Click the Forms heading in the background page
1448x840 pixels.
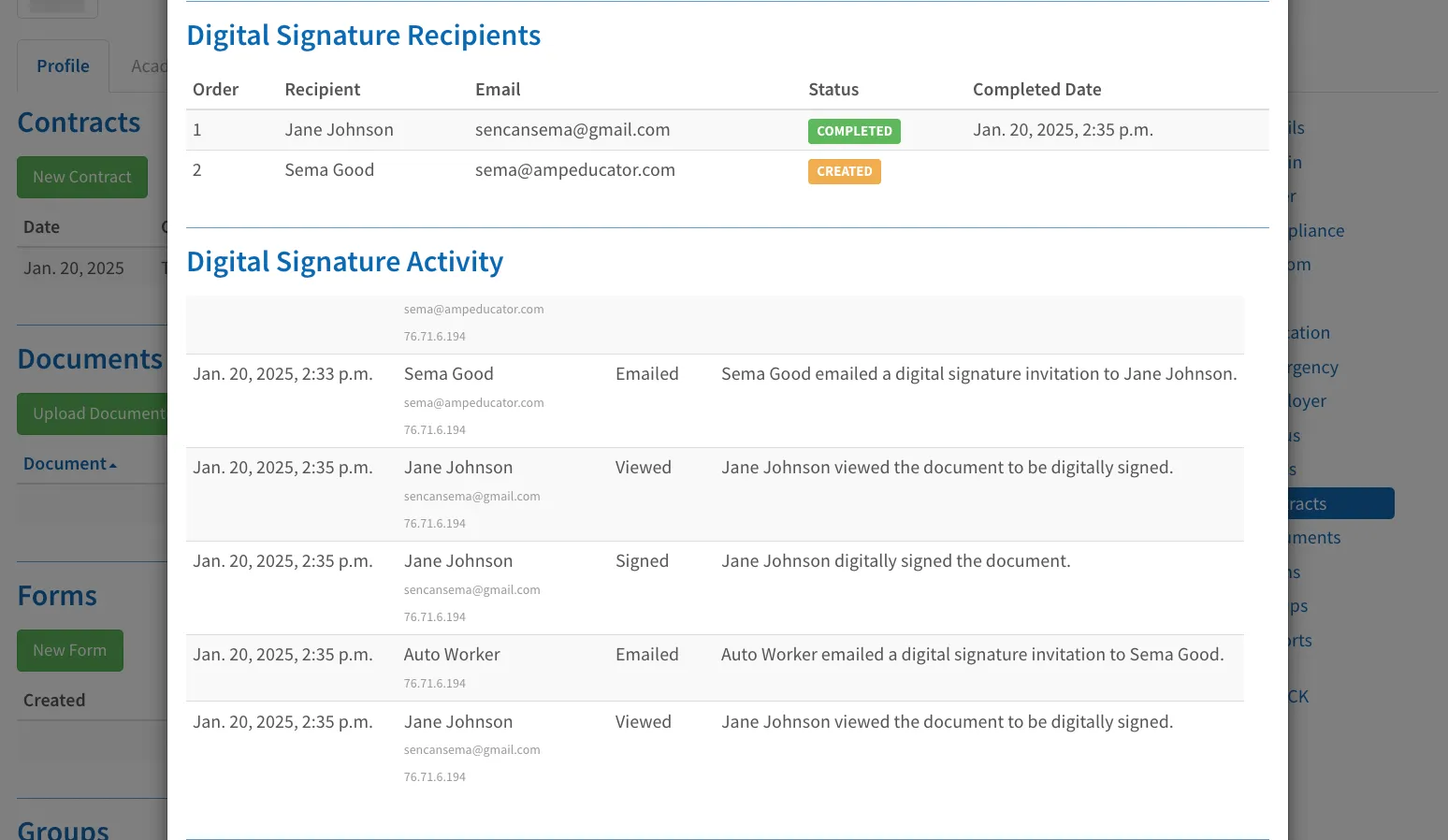(x=57, y=596)
